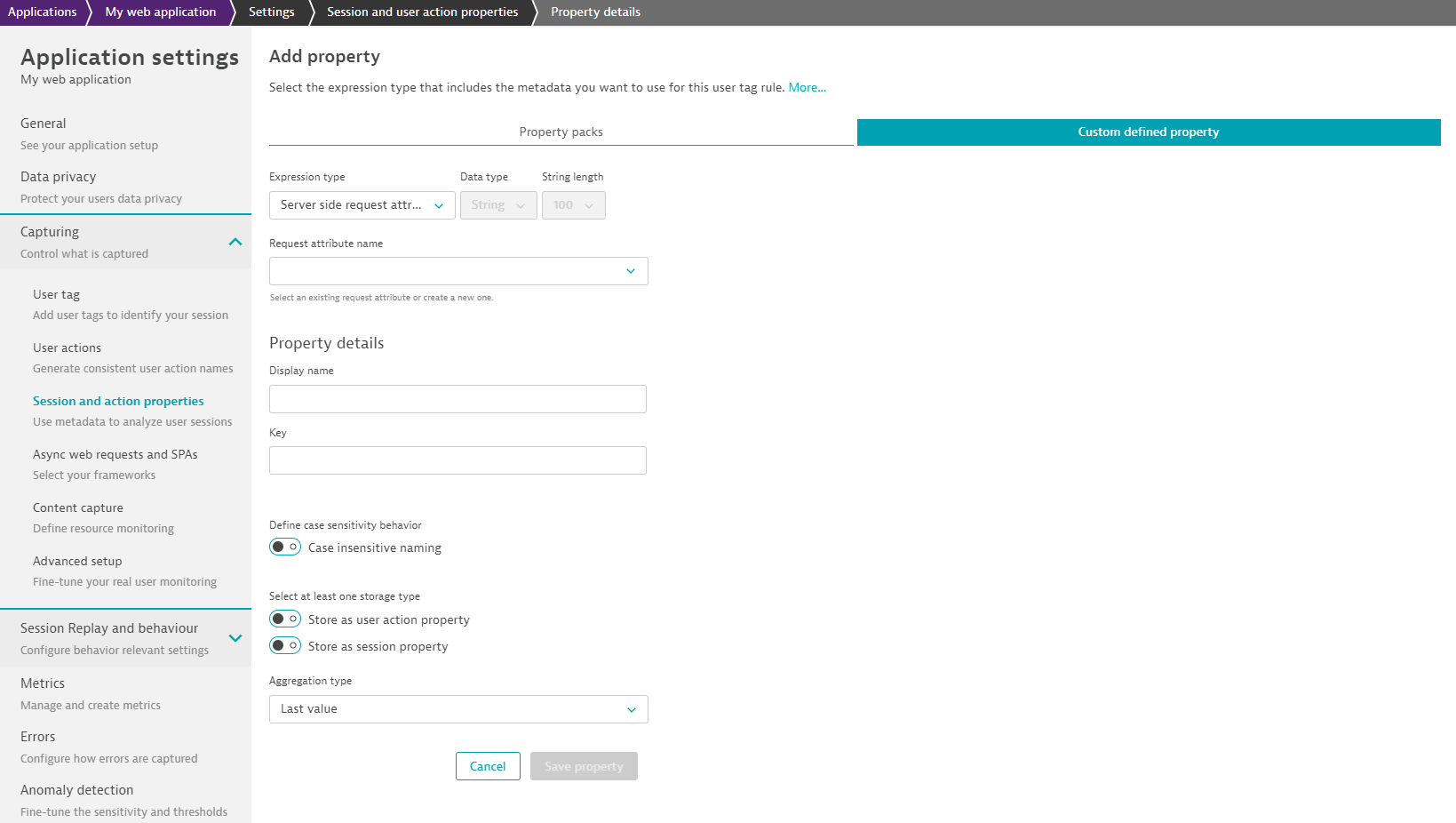This screenshot has height=823, width=1456.
Task: Enable Store as user action property
Action: pos(285,619)
